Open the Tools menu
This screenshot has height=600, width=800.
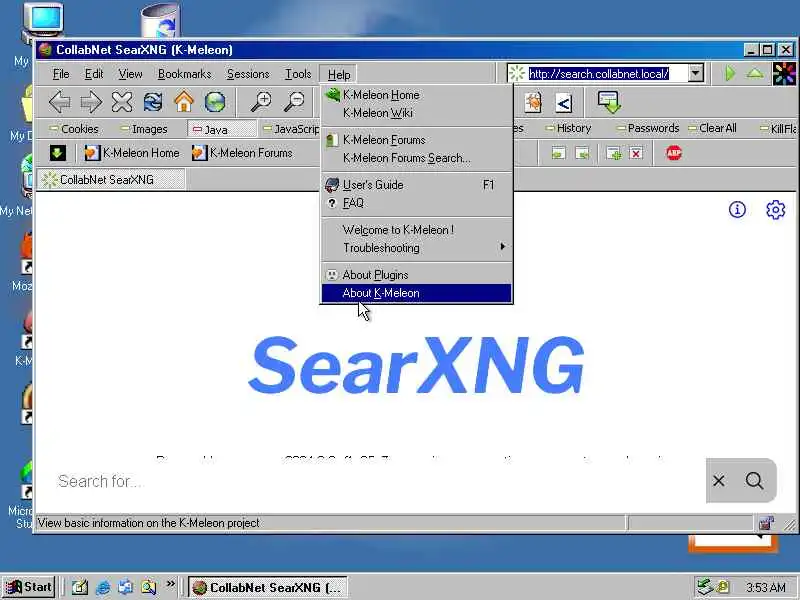(298, 74)
